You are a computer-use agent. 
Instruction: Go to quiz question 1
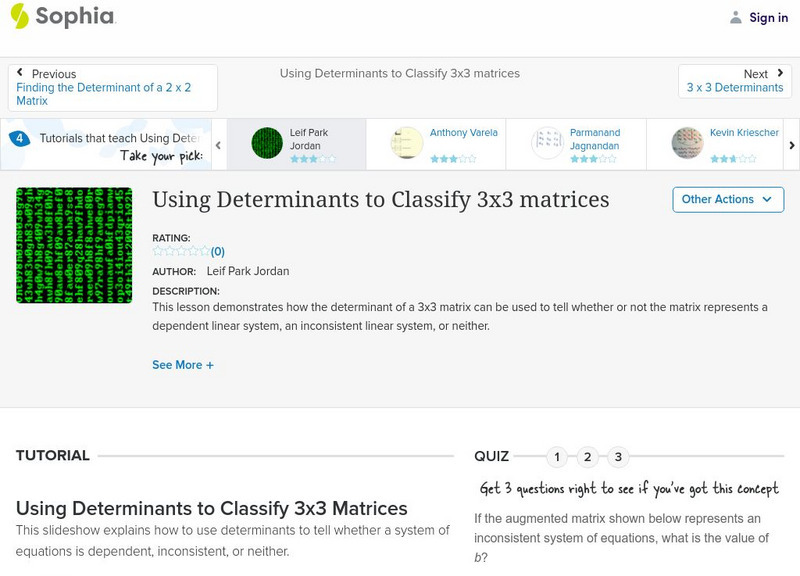coord(557,457)
